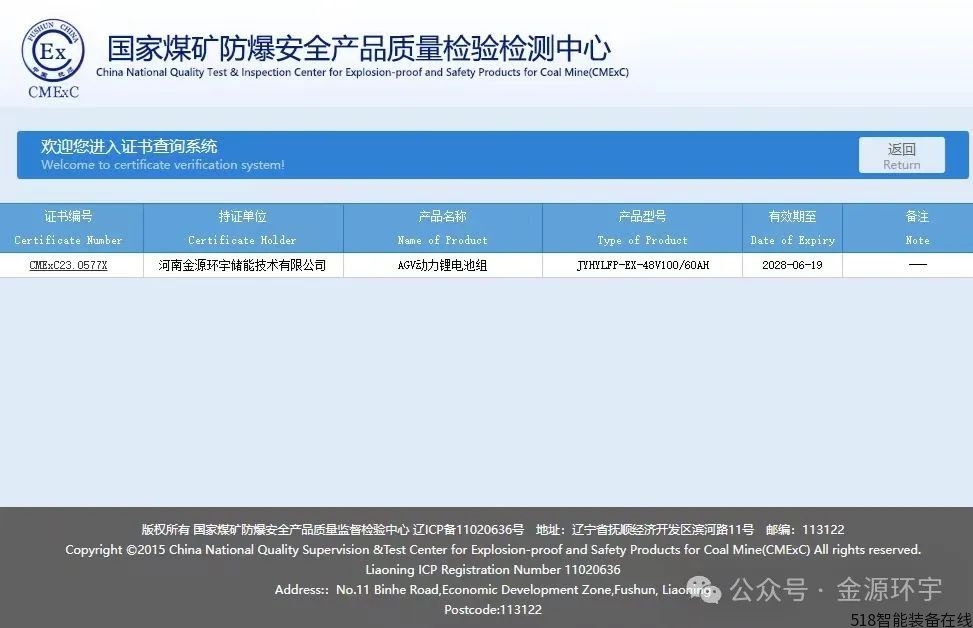Image resolution: width=973 pixels, height=628 pixels.
Task: Click footer copyright line 'Copyright ©2015 China National Quality'
Action: [493, 550]
